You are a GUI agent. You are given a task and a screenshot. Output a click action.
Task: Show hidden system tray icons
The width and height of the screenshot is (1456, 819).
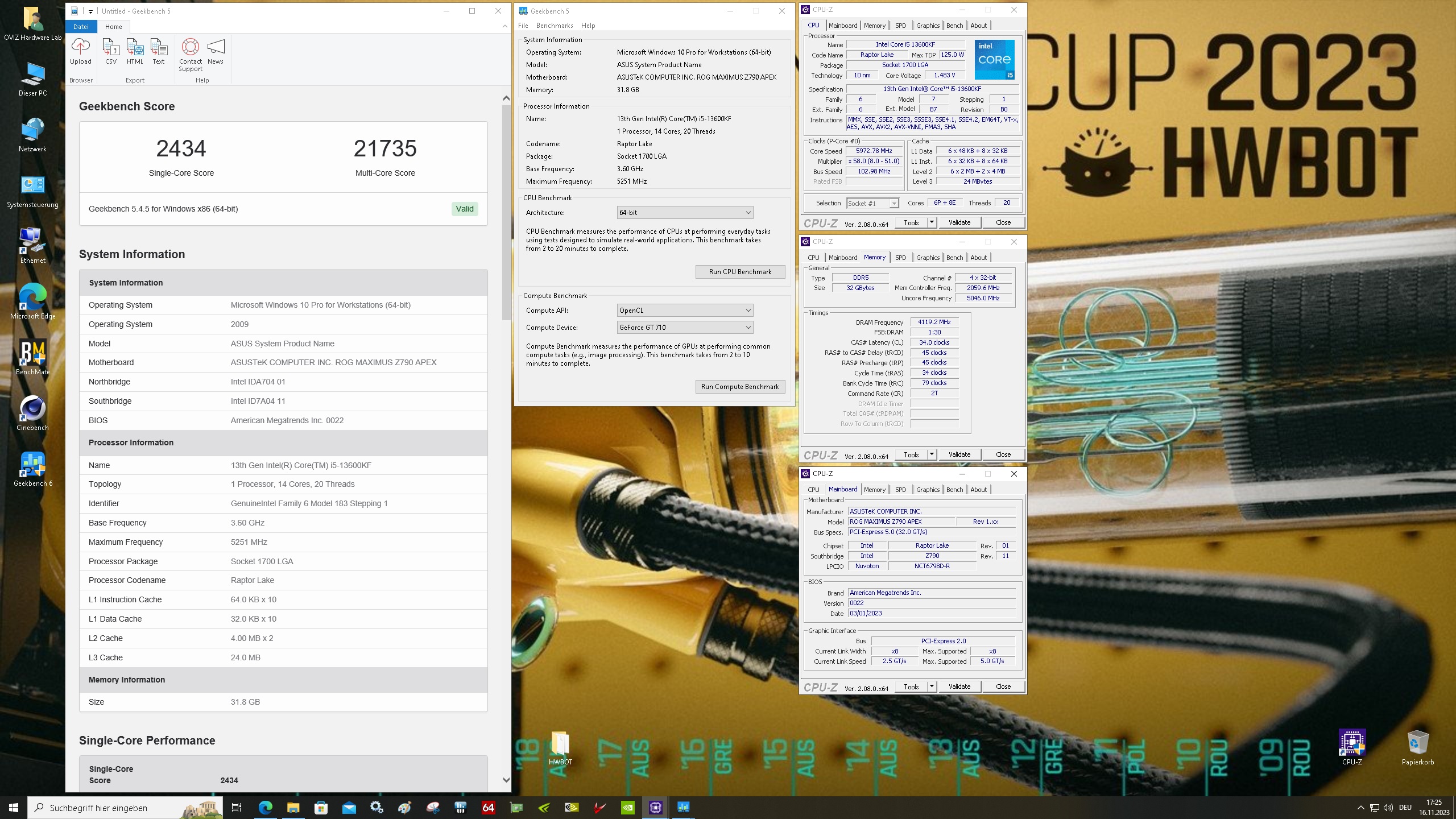pos(1360,808)
